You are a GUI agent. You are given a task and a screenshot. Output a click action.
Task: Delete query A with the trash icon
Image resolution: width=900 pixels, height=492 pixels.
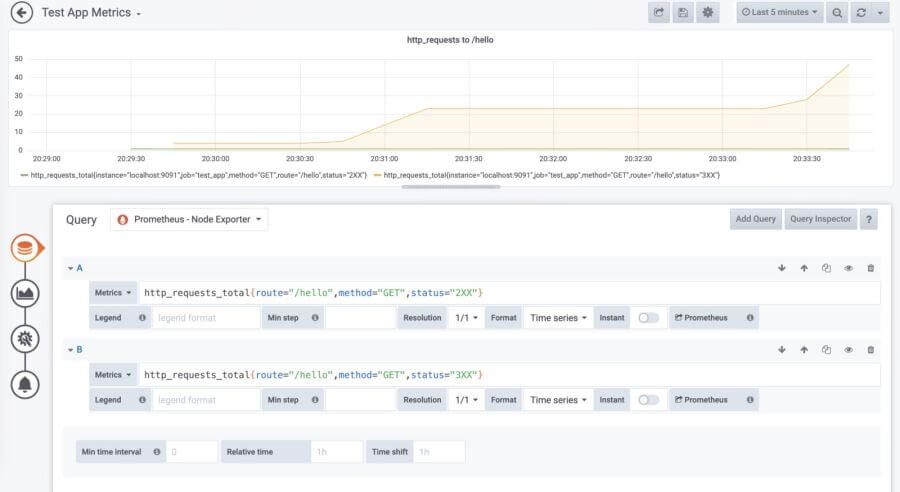coord(870,268)
